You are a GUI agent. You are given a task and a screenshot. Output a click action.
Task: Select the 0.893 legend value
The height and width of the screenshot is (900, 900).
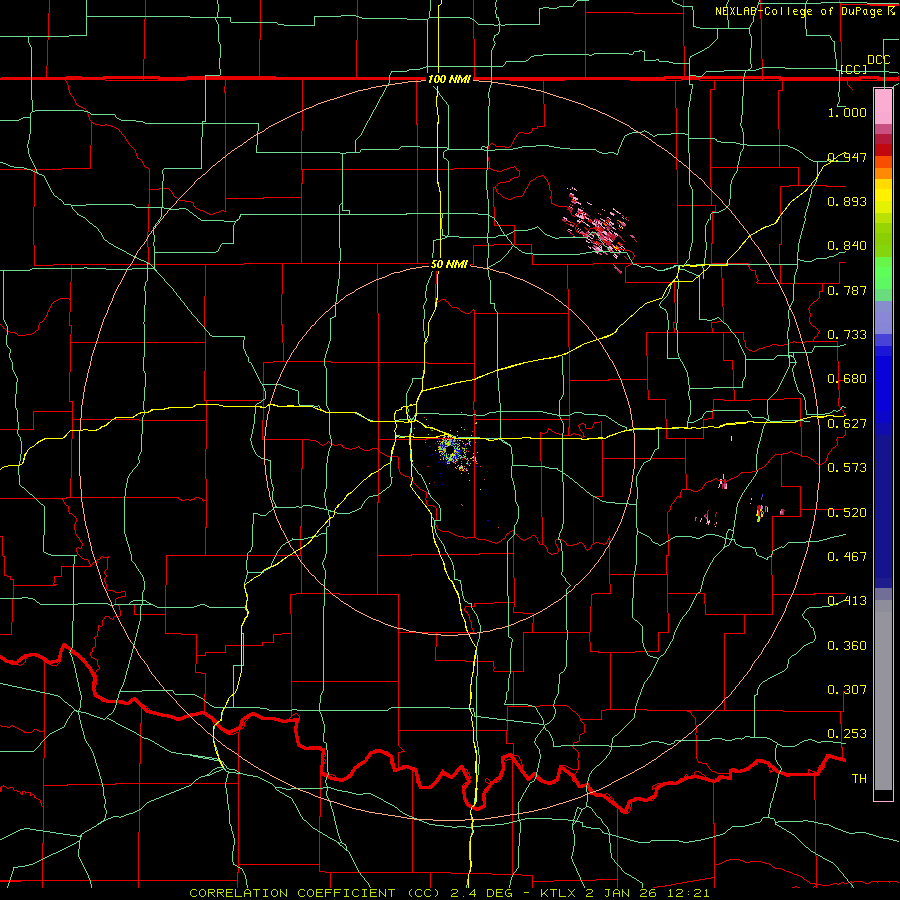click(847, 201)
